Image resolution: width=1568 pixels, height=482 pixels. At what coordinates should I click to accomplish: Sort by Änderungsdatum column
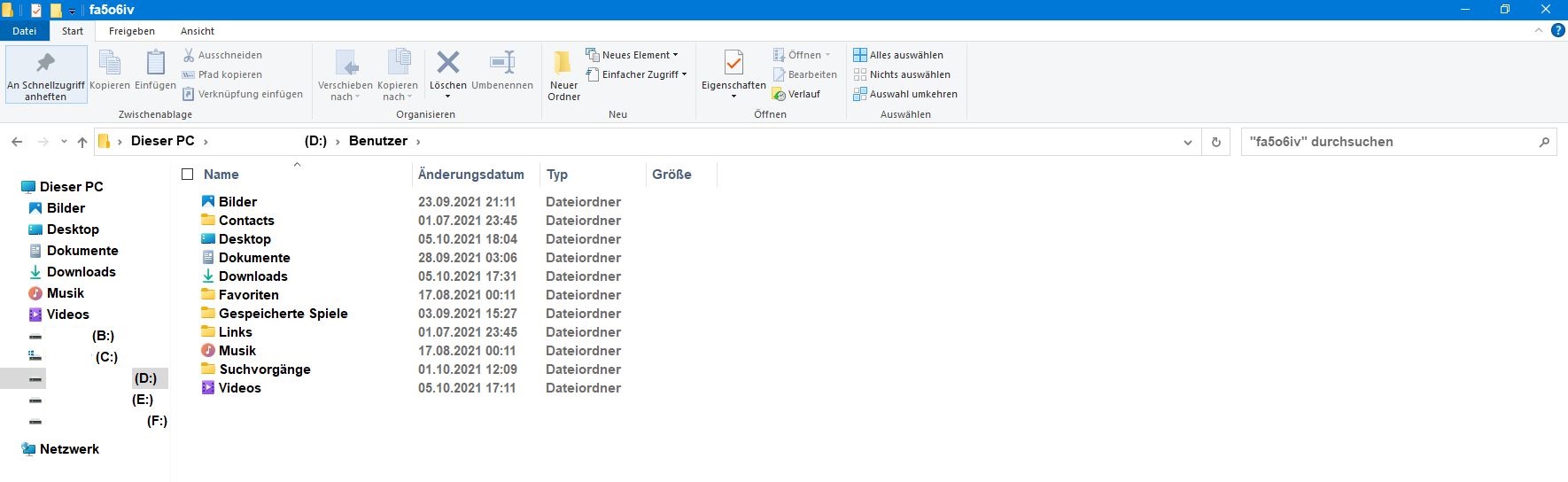tap(471, 175)
